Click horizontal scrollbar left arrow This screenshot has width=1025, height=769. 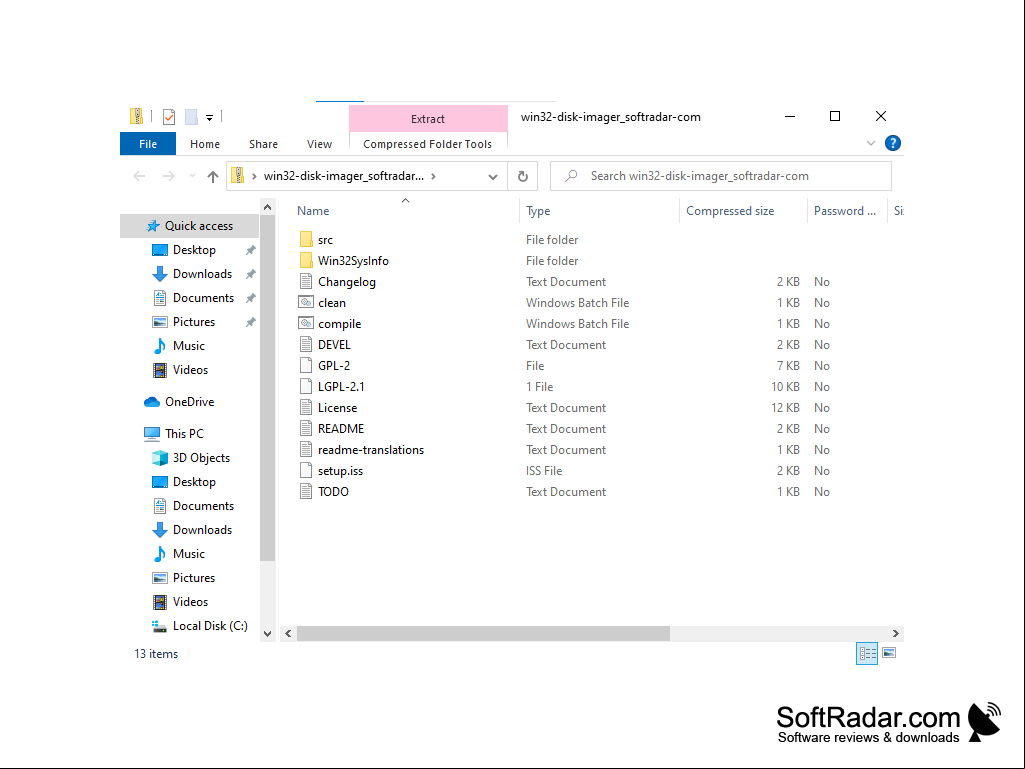[288, 634]
